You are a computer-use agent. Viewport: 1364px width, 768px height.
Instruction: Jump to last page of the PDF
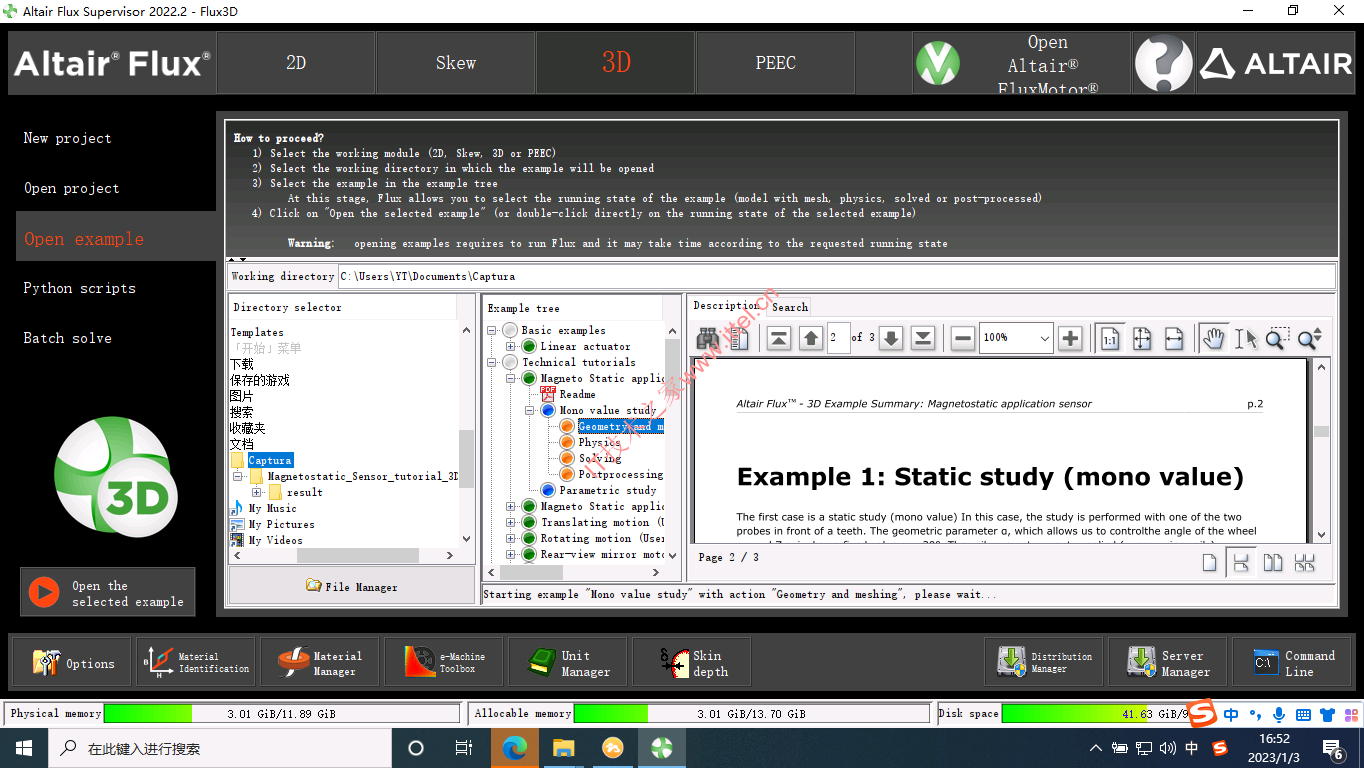pyautogui.click(x=923, y=338)
